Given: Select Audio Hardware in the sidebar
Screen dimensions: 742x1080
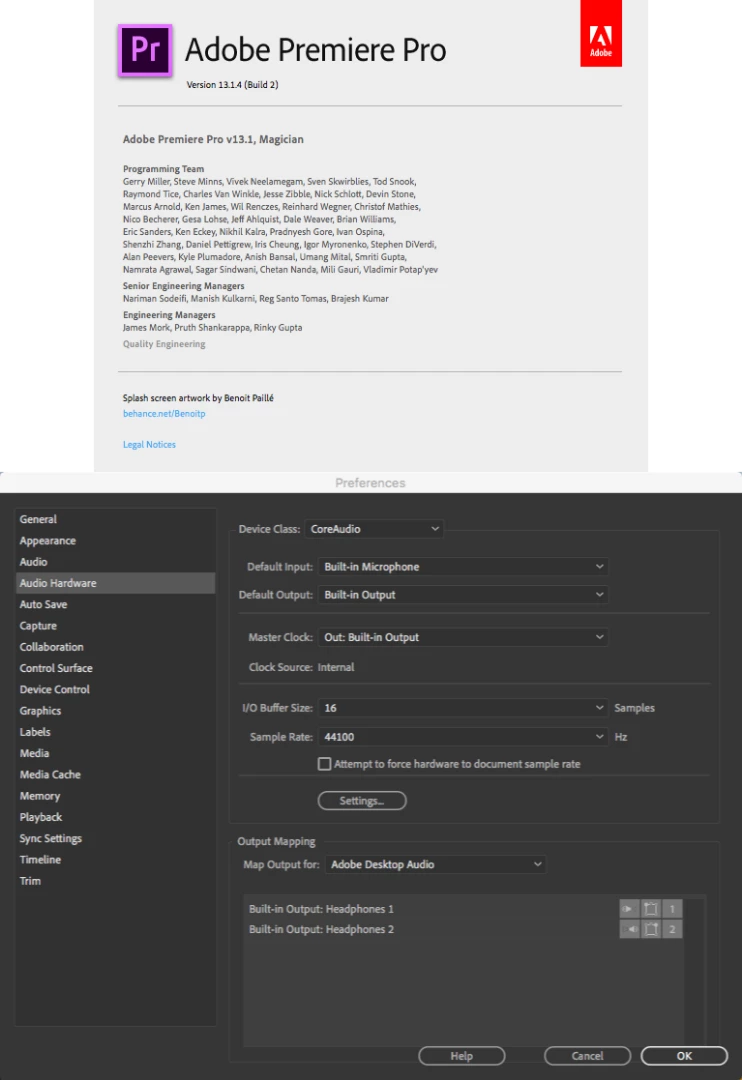Looking at the screenshot, I should click(115, 583).
